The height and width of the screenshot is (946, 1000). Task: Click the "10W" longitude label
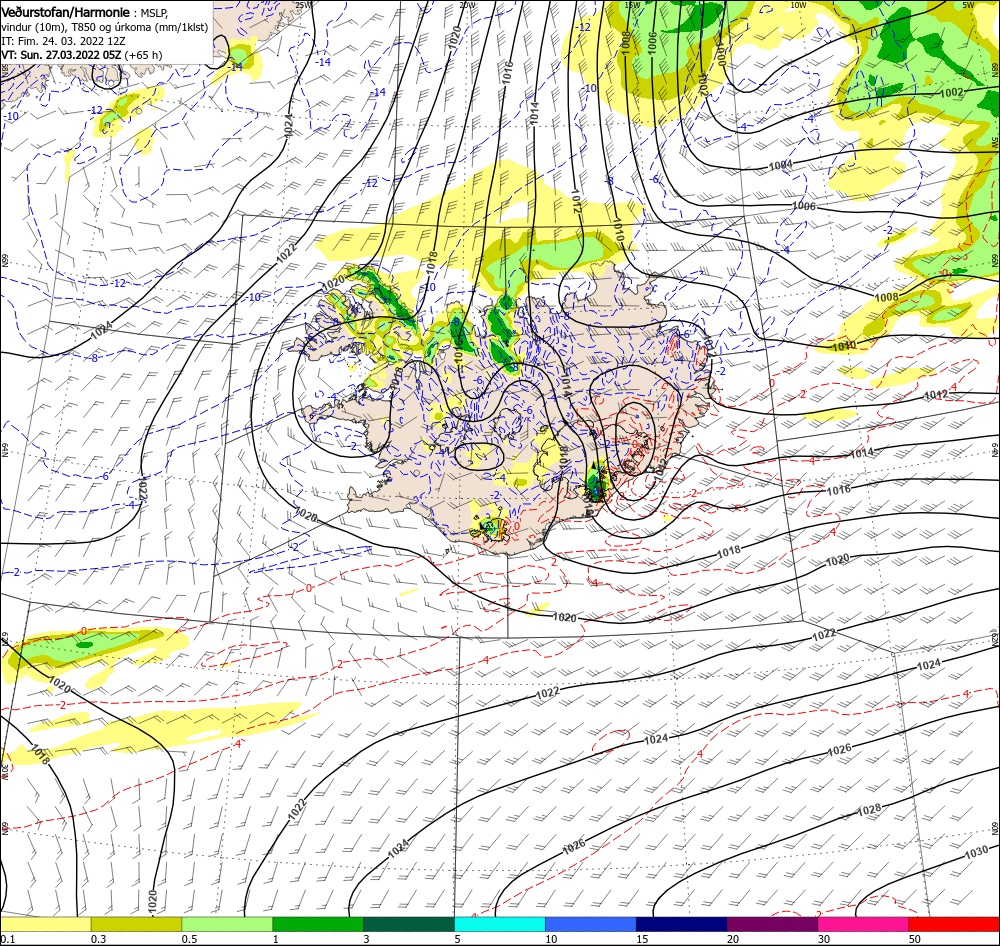tap(798, 4)
